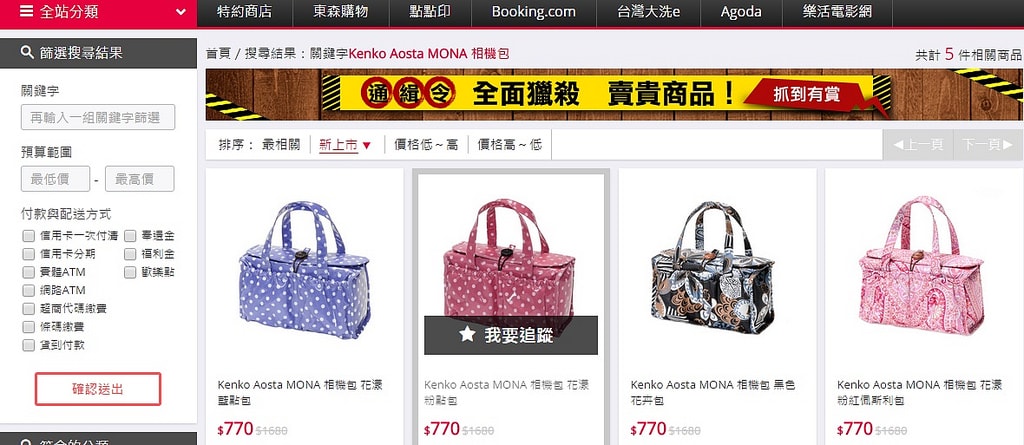Screen dimensions: 1024x445
Task: Open the Booking.com tab in top bar
Action: pyautogui.click(x=534, y=12)
